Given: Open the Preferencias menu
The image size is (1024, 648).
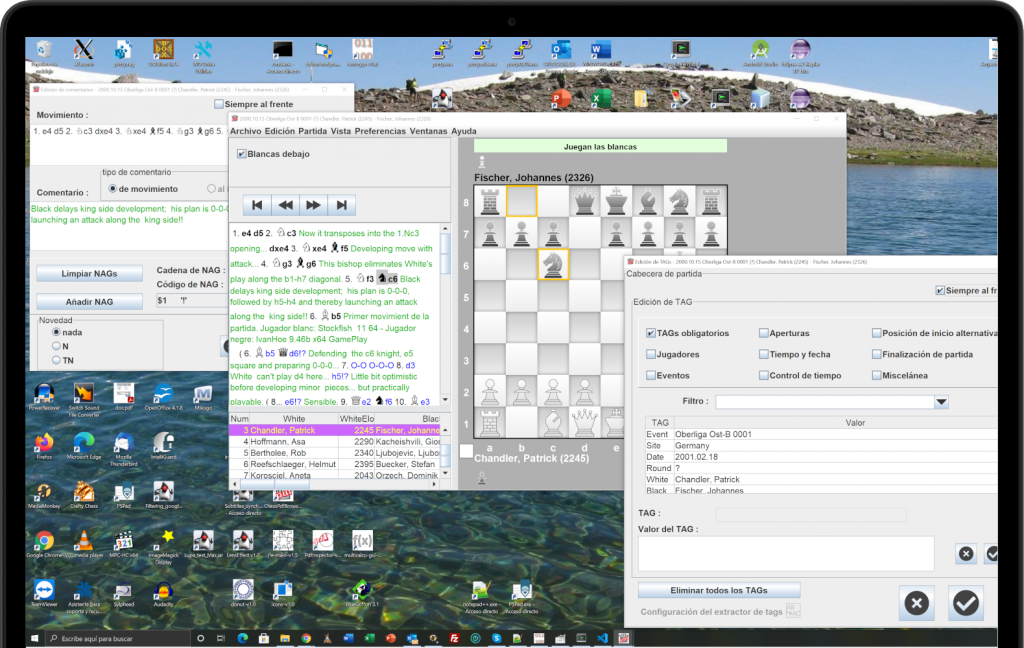Looking at the screenshot, I should click(381, 131).
